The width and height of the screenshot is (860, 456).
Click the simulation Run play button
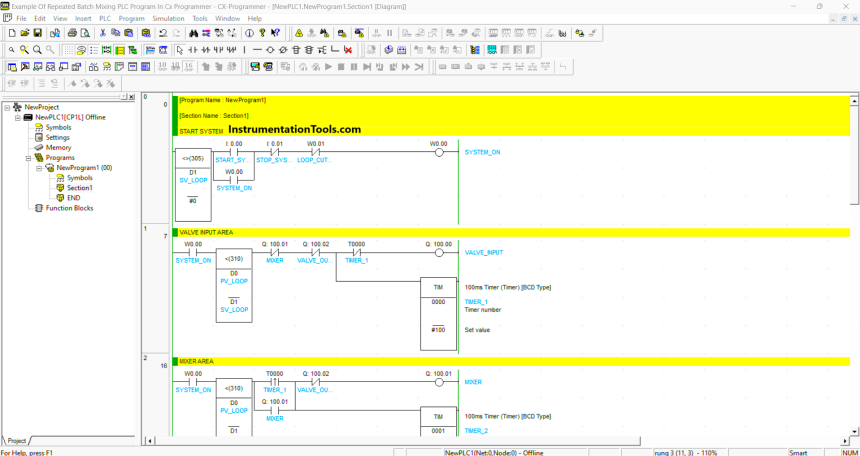click(329, 67)
